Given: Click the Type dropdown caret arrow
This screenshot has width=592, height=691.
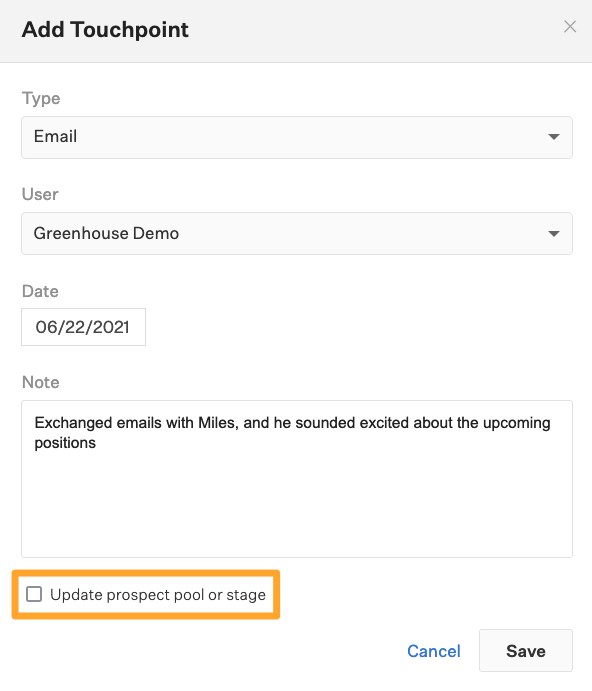Looking at the screenshot, I should pyautogui.click(x=554, y=137).
